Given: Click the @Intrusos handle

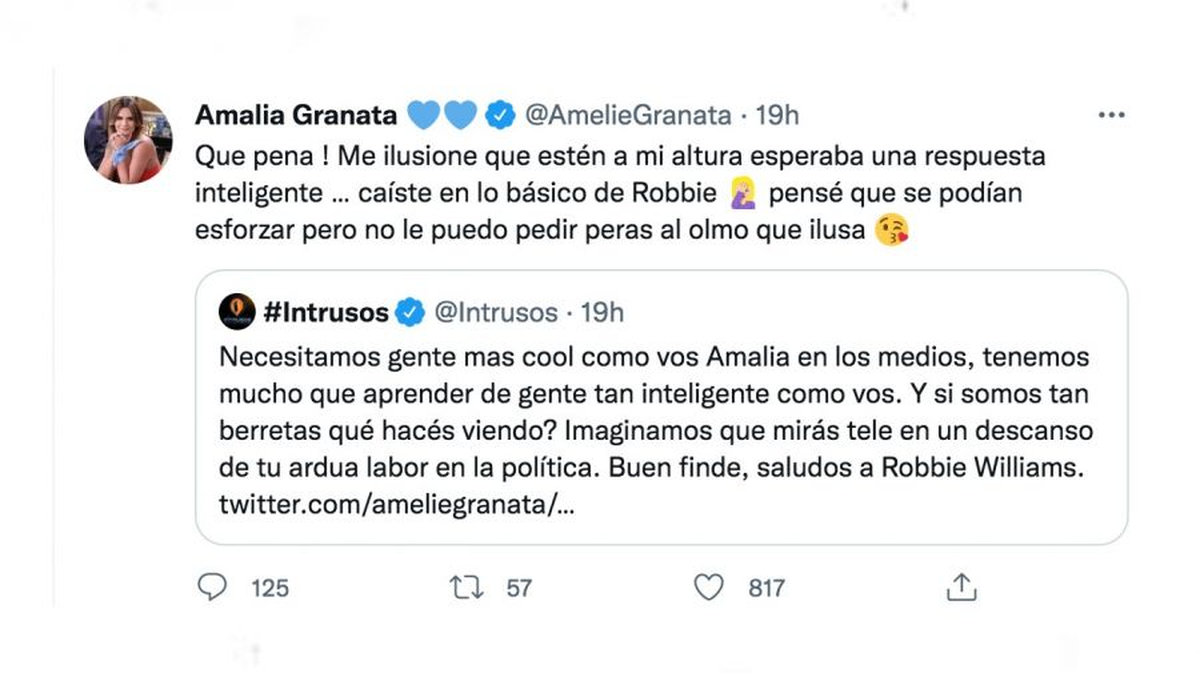Looking at the screenshot, I should 494,313.
